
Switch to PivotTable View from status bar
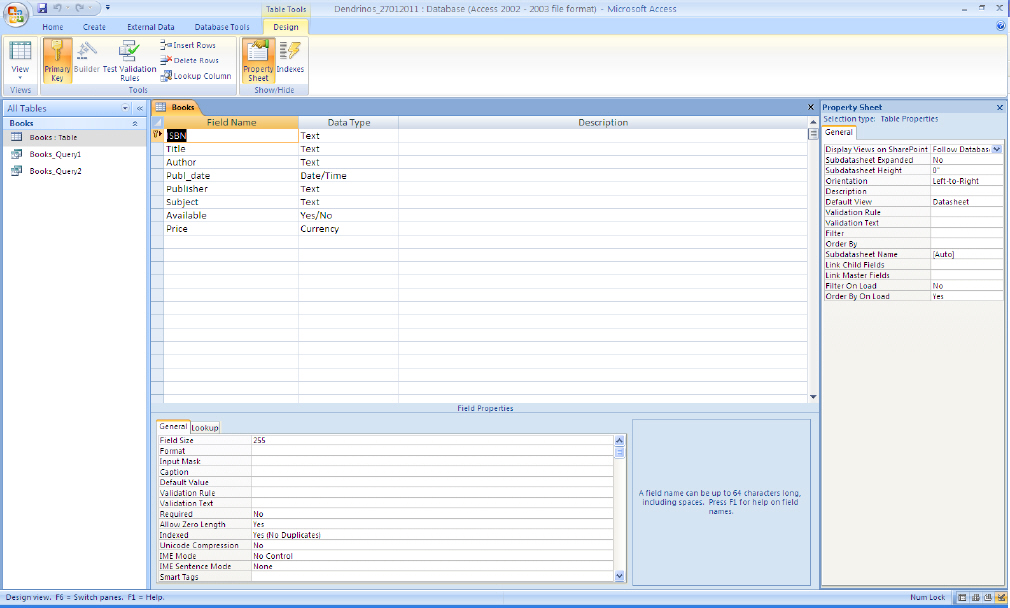pyautogui.click(x=975, y=598)
